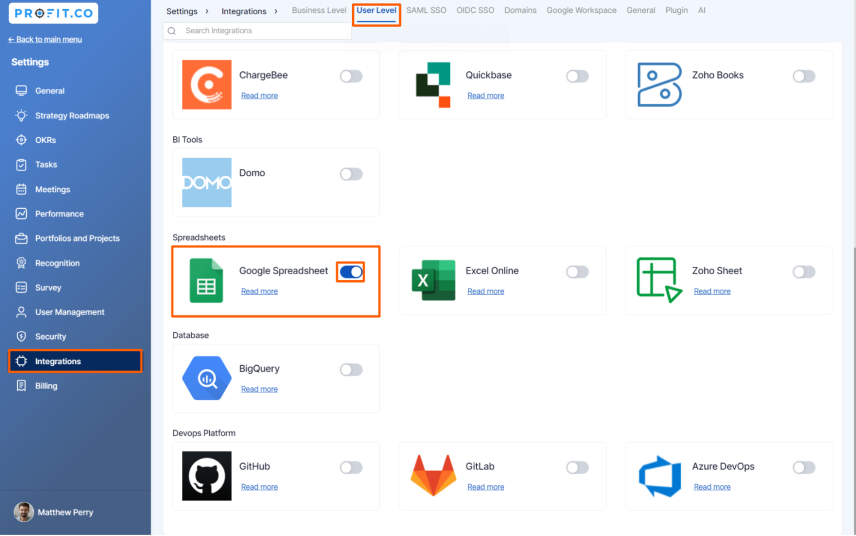Turn on the Azure DevOps toggle

(804, 467)
